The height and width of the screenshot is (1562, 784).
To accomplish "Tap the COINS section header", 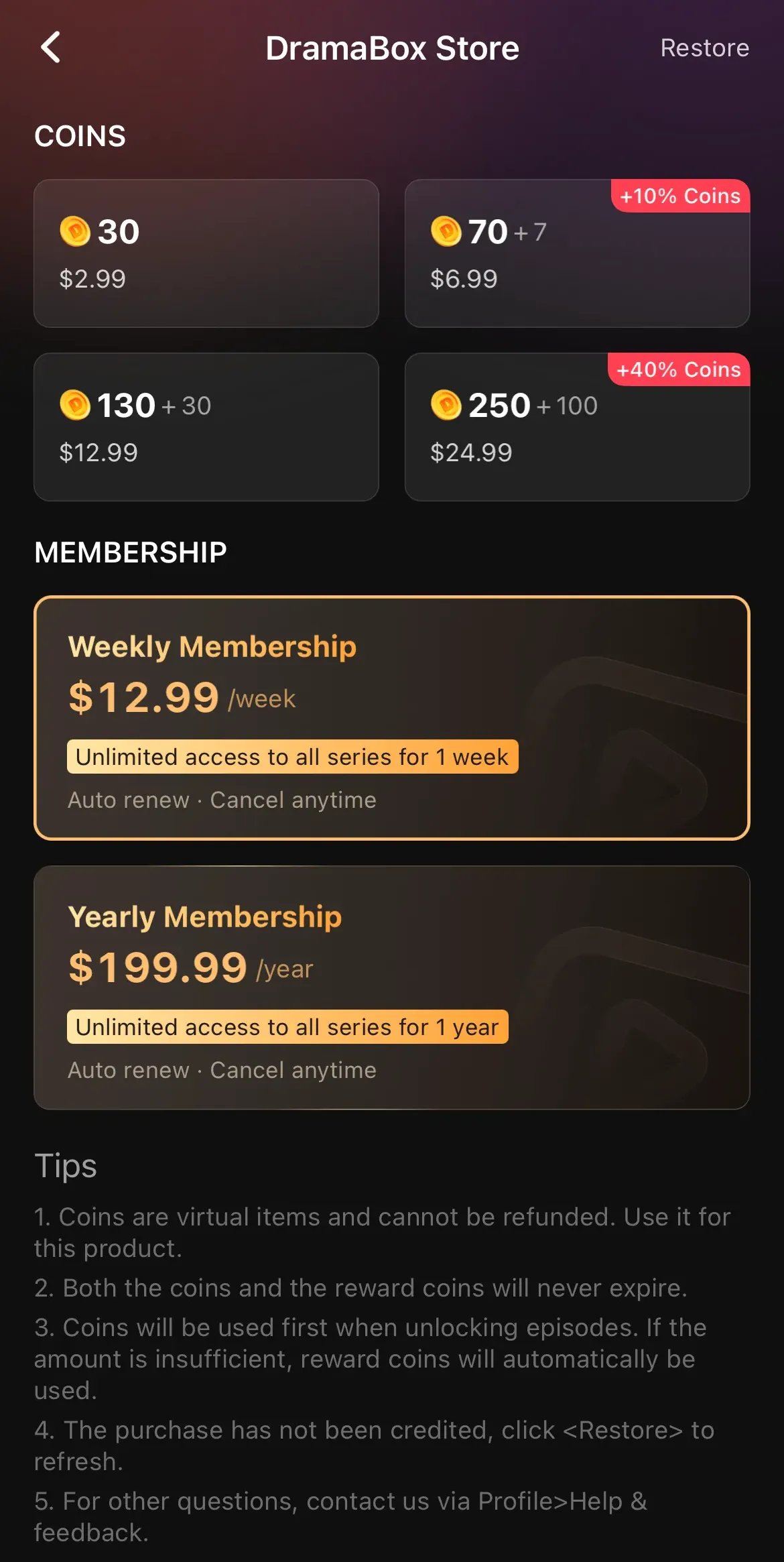I will (80, 135).
